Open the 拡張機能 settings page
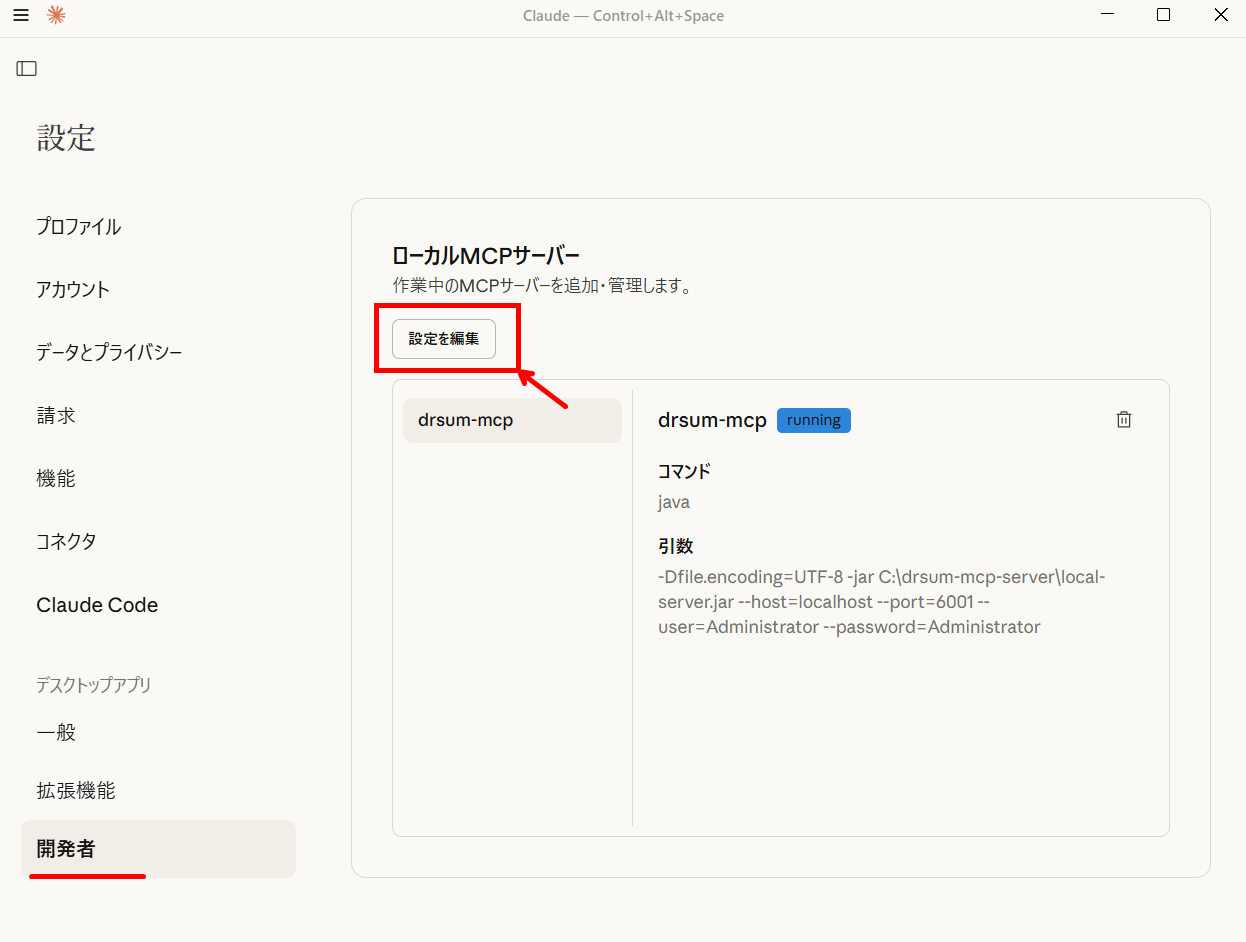Screen dimensions: 1246x942 pyautogui.click(x=76, y=791)
